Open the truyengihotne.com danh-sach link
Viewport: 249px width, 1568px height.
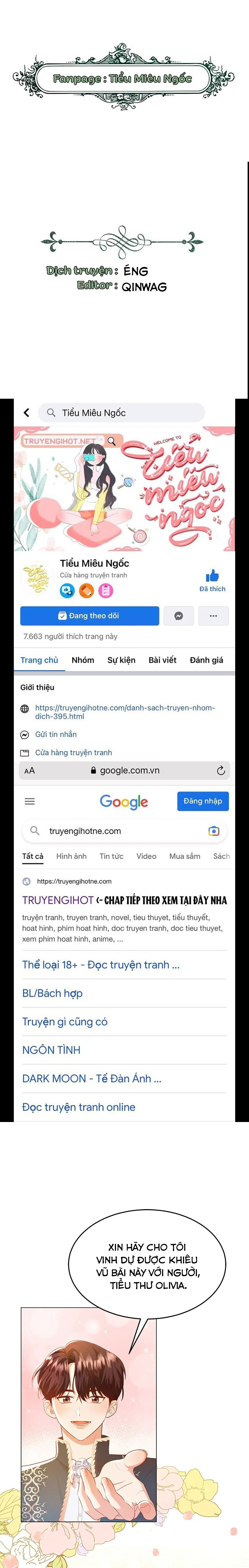pyautogui.click(x=125, y=712)
